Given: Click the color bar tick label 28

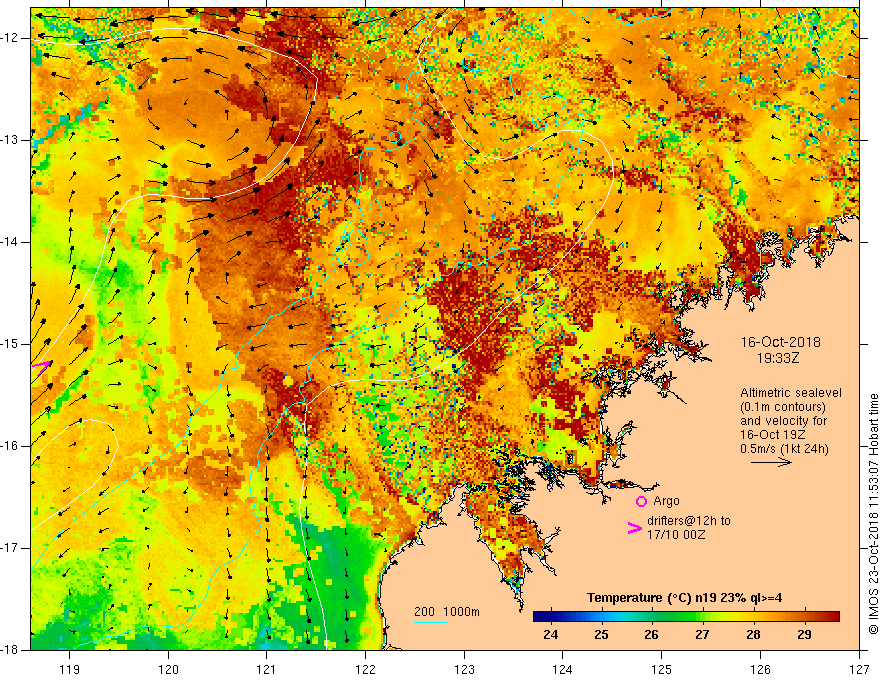Looking at the screenshot, I should [753, 635].
